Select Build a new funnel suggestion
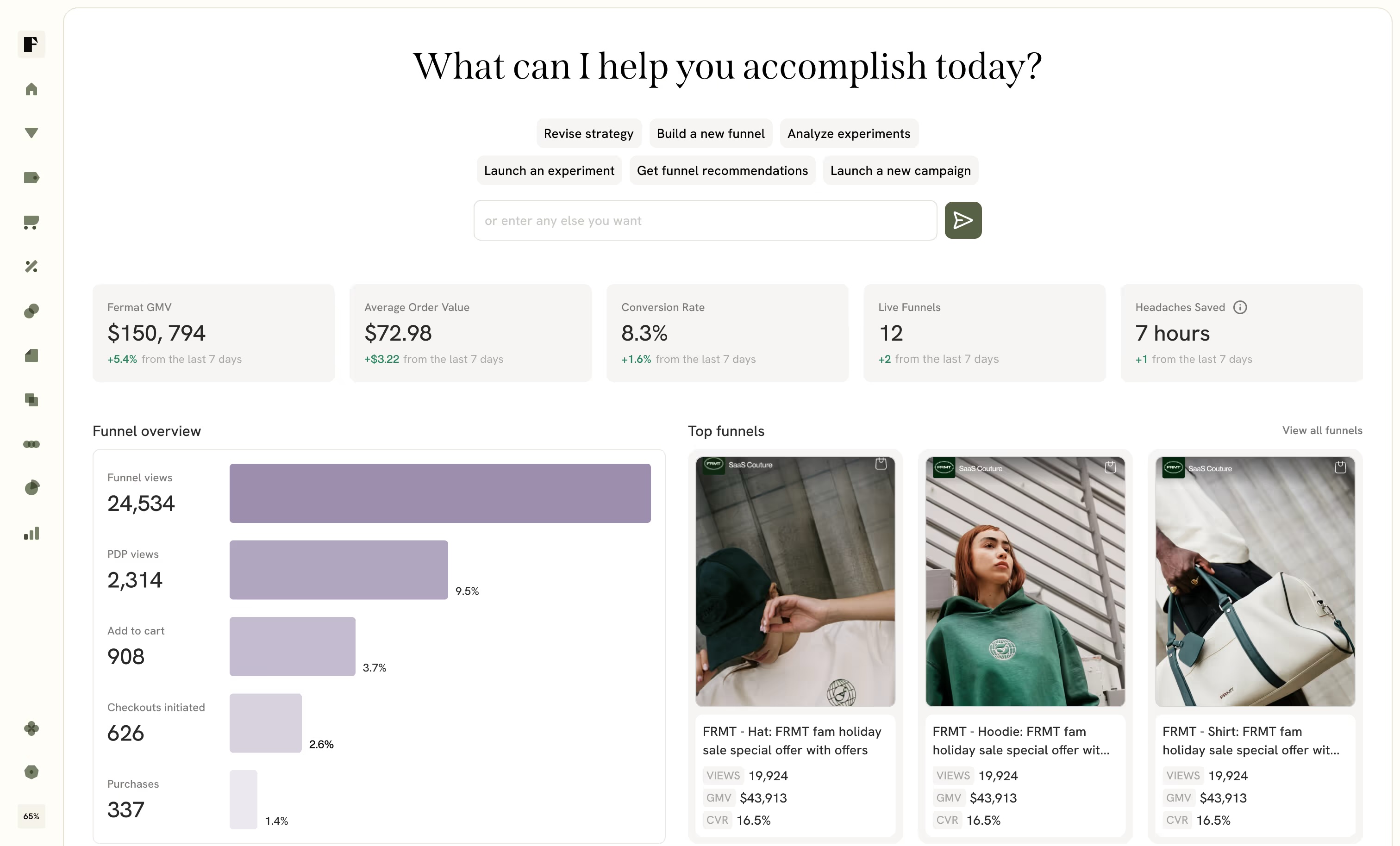This screenshot has width=1400, height=846. pyautogui.click(x=711, y=134)
